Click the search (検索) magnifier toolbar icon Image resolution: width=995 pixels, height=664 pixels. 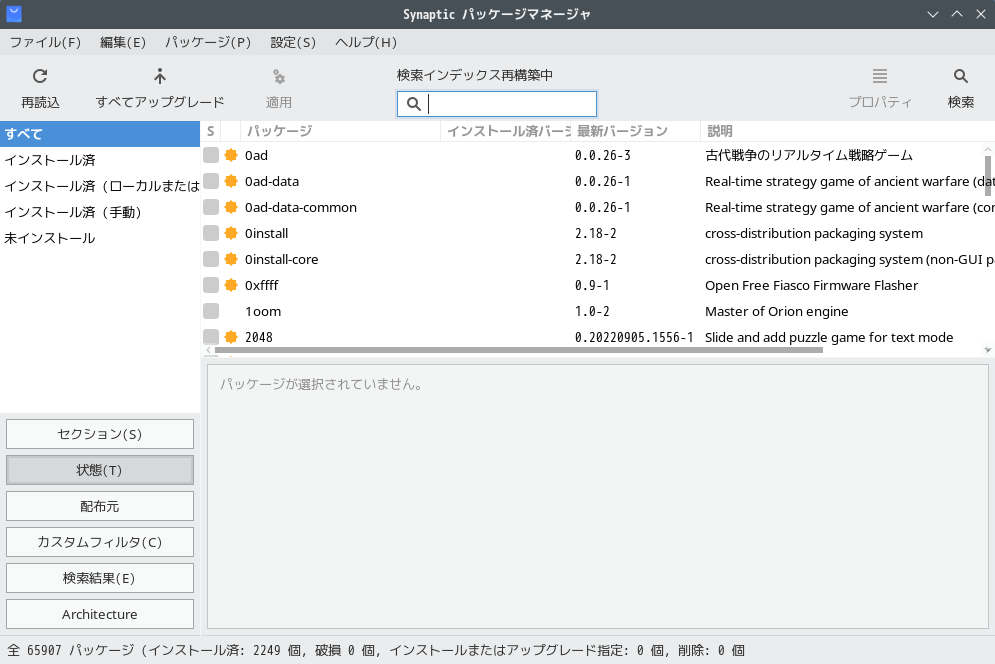960,76
